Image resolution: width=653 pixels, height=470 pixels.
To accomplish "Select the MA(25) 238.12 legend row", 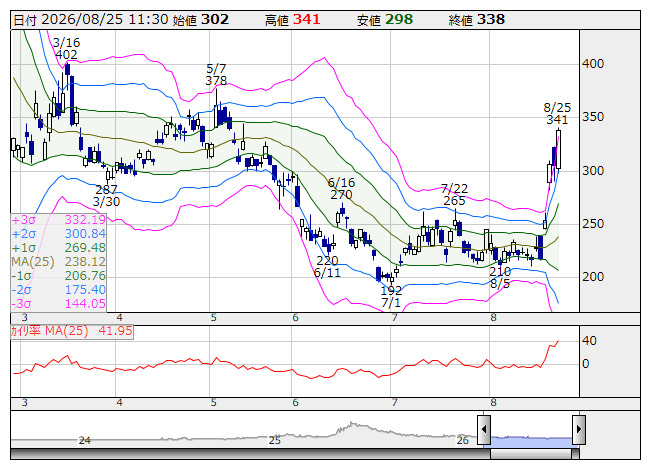I will pos(59,262).
